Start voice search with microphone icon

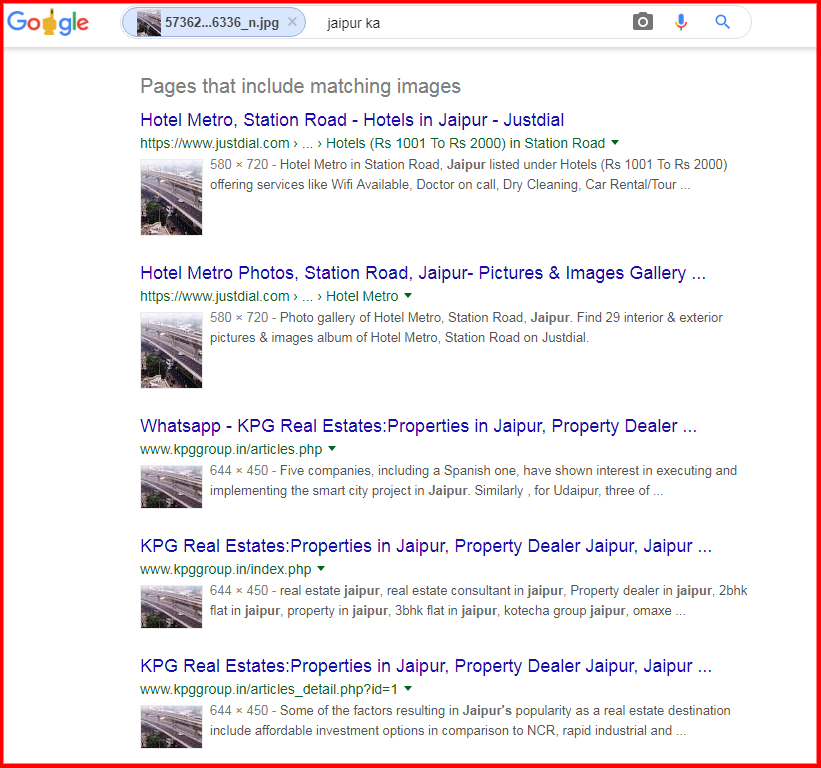(681, 22)
